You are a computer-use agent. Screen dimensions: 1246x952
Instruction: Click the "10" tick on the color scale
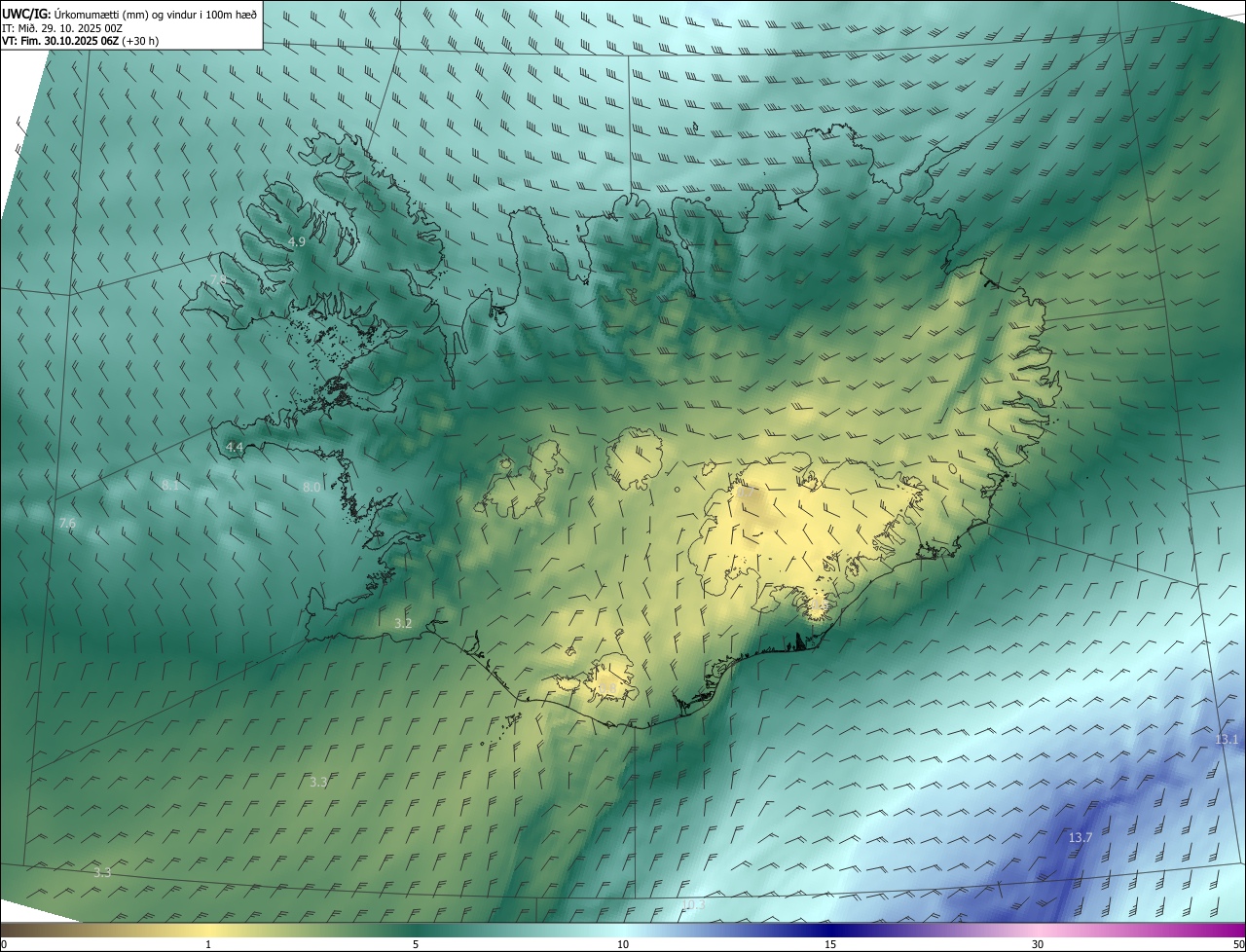click(623, 944)
